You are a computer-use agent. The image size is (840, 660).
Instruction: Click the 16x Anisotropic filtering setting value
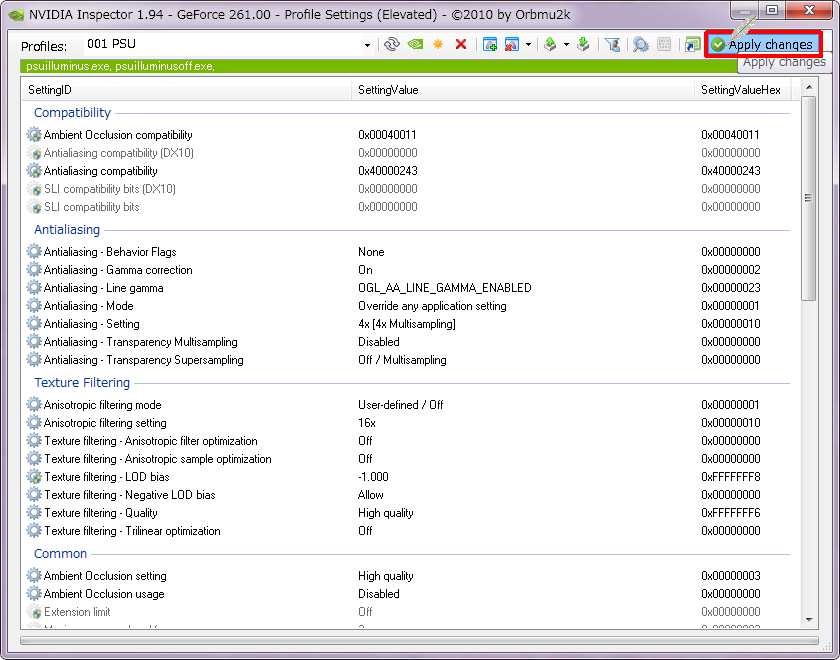[367, 423]
